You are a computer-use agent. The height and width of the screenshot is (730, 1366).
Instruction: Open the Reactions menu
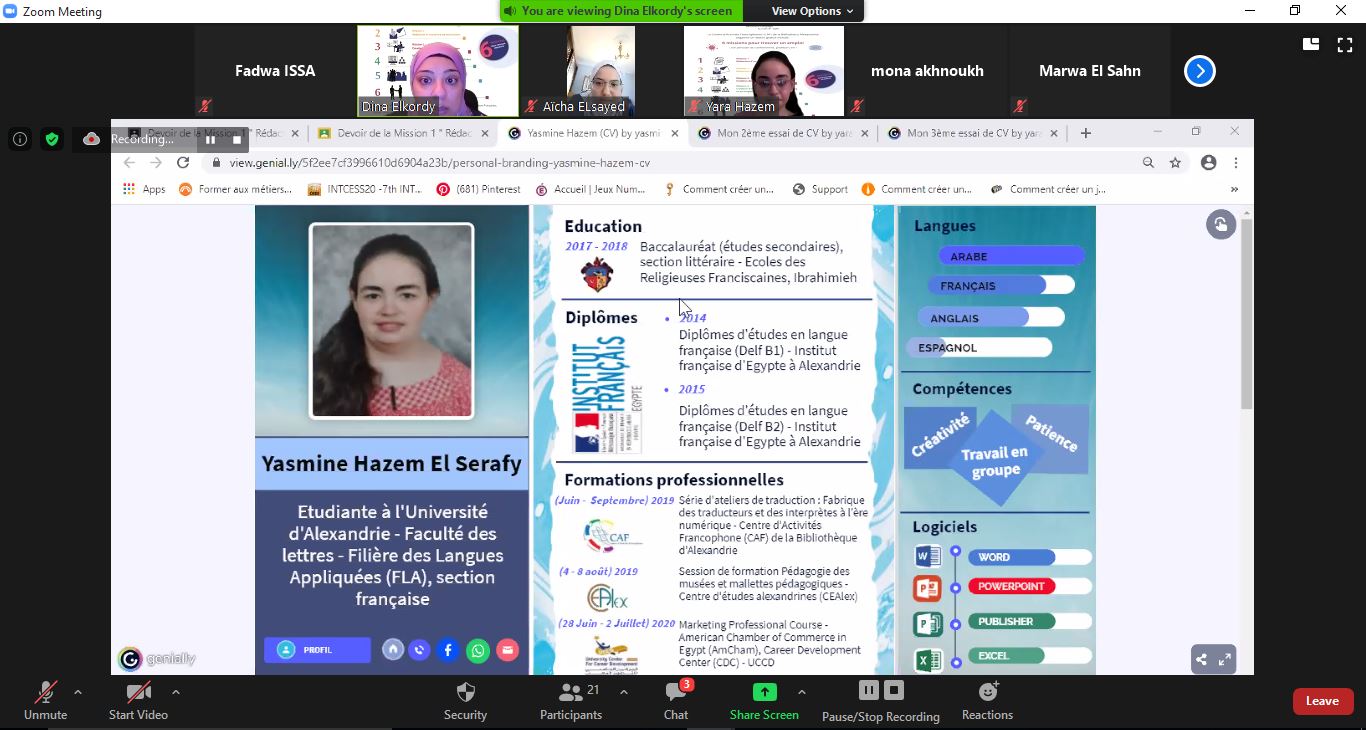987,693
